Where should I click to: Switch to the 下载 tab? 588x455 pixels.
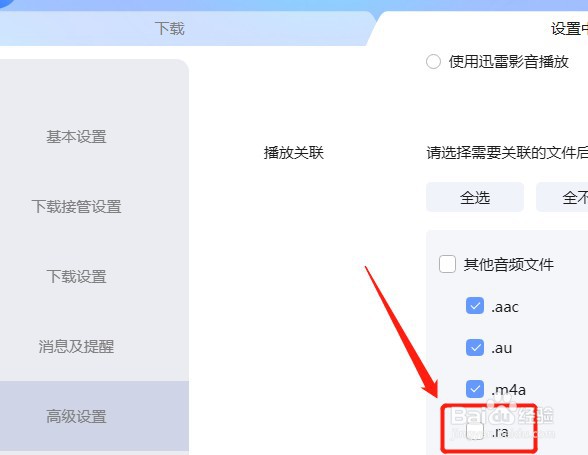pos(170,29)
